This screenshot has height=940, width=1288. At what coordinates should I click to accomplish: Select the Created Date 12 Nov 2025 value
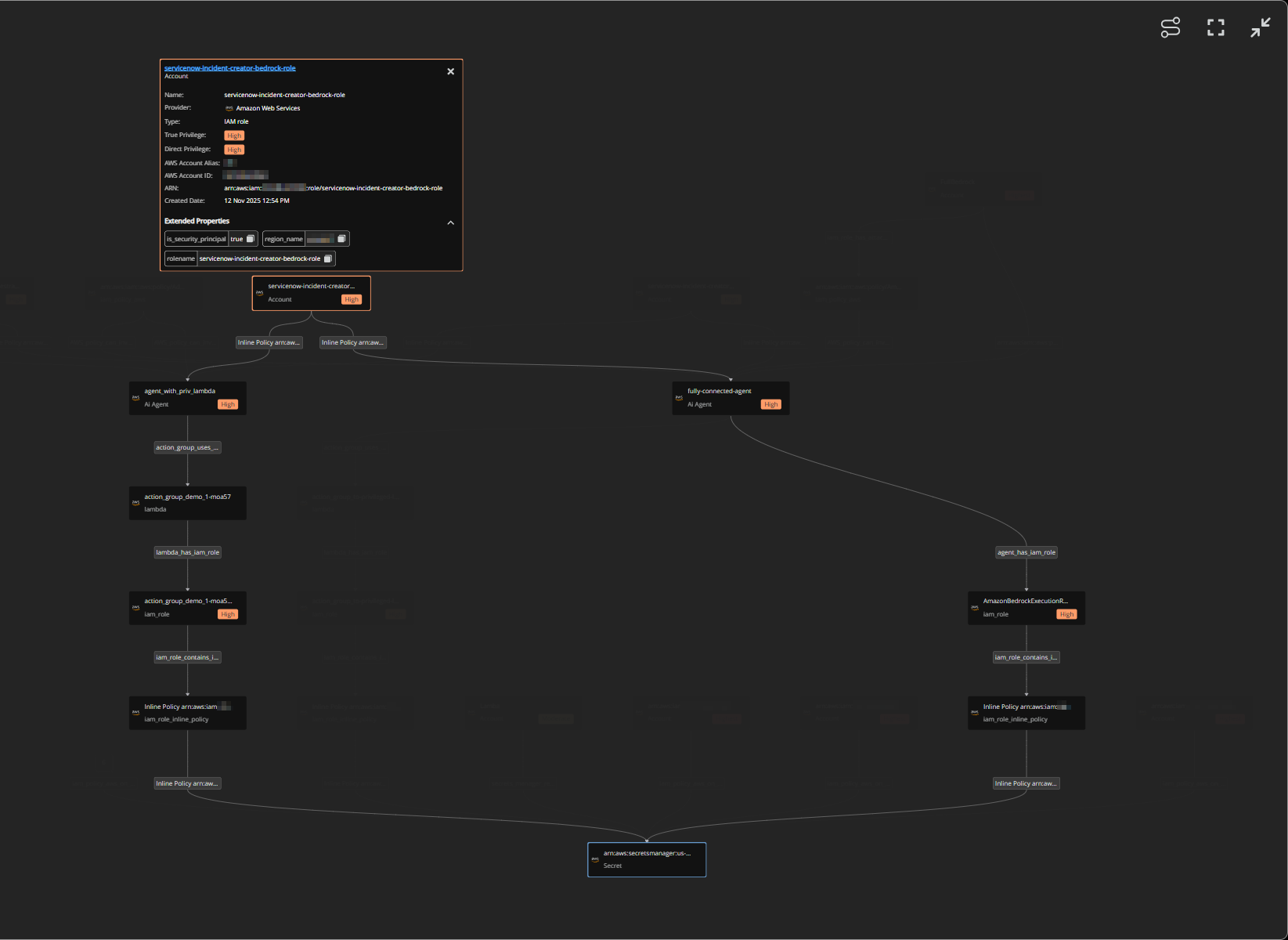coord(257,201)
